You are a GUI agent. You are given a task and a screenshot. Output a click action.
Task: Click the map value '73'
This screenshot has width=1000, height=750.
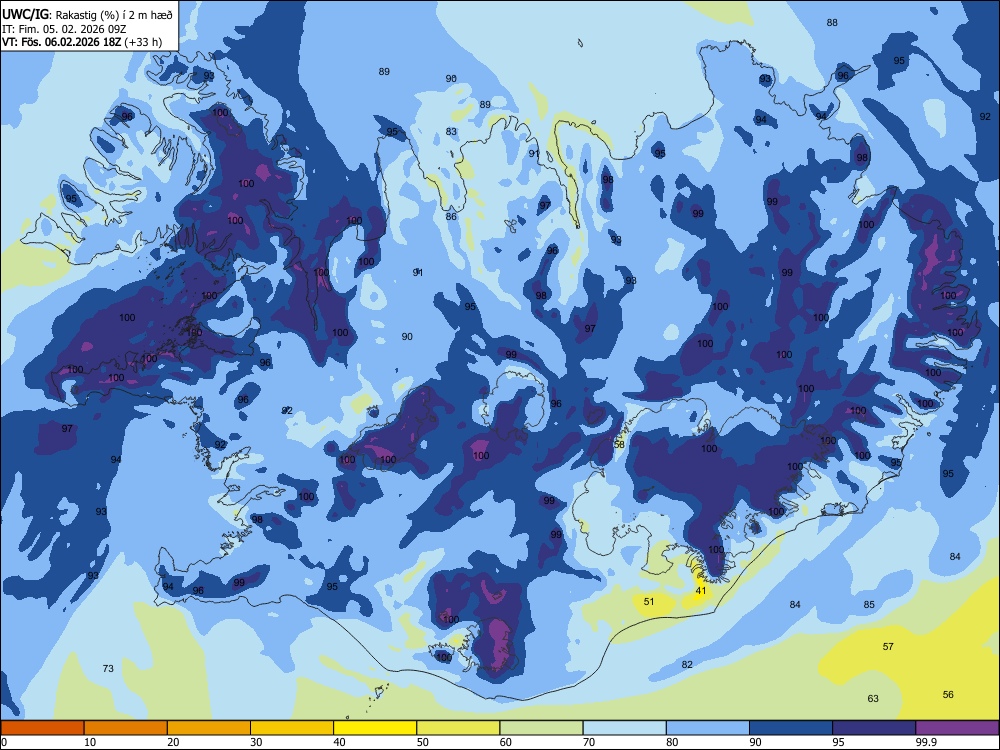click(x=108, y=668)
